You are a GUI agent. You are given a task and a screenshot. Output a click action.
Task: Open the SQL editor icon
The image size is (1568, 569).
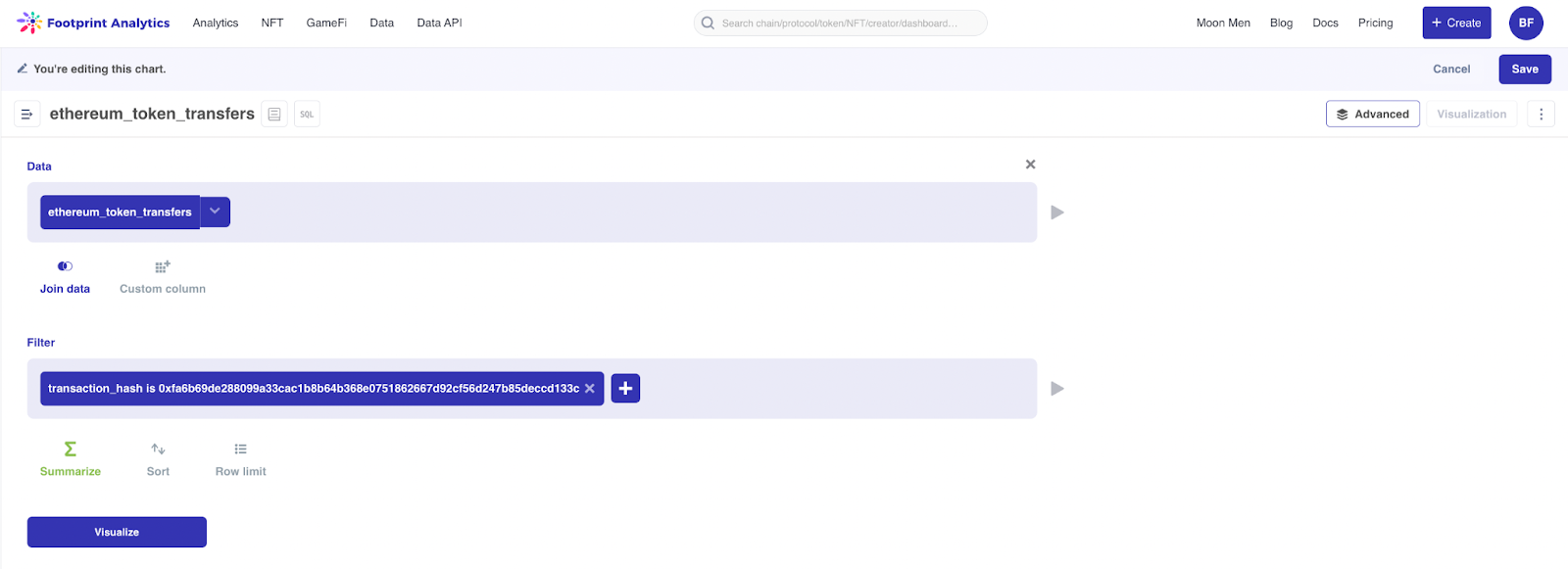(x=306, y=114)
